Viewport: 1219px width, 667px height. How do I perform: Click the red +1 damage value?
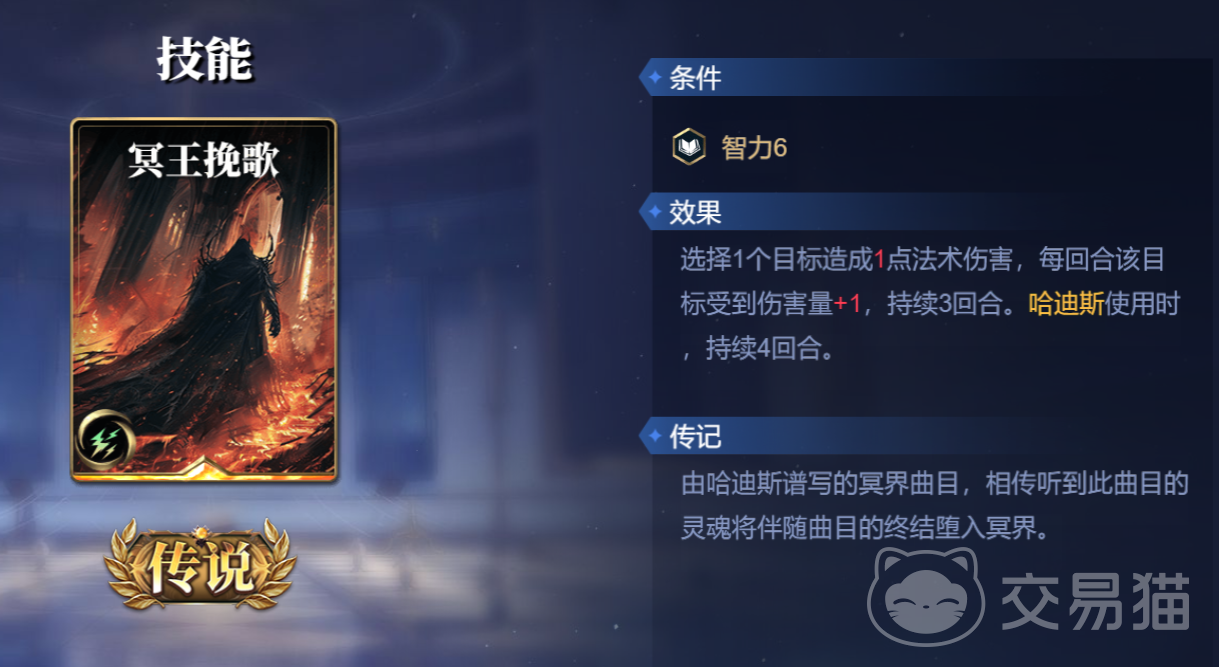point(847,305)
